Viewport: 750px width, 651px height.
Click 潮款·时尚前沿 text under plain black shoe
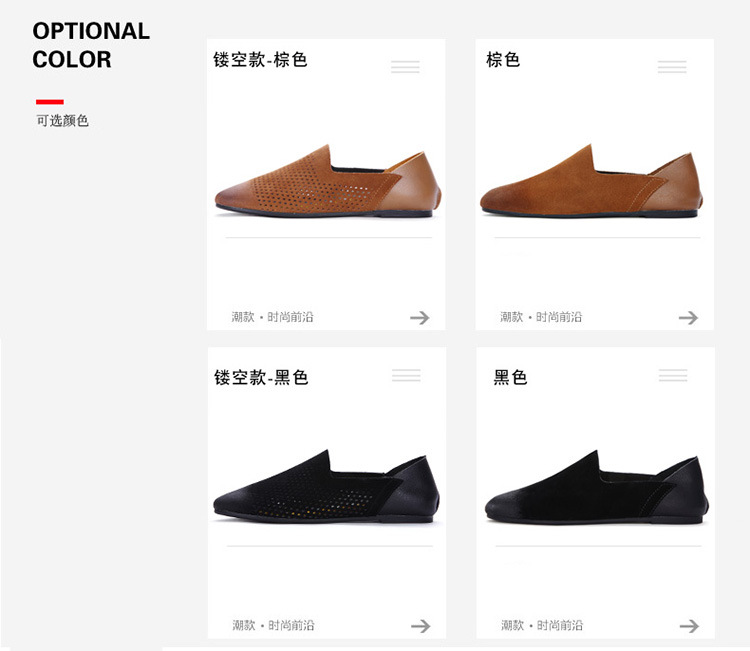[x=542, y=625]
